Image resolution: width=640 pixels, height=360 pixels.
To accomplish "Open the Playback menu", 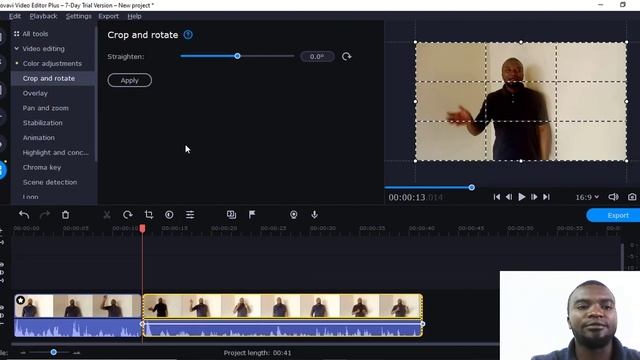I will tap(43, 16).
